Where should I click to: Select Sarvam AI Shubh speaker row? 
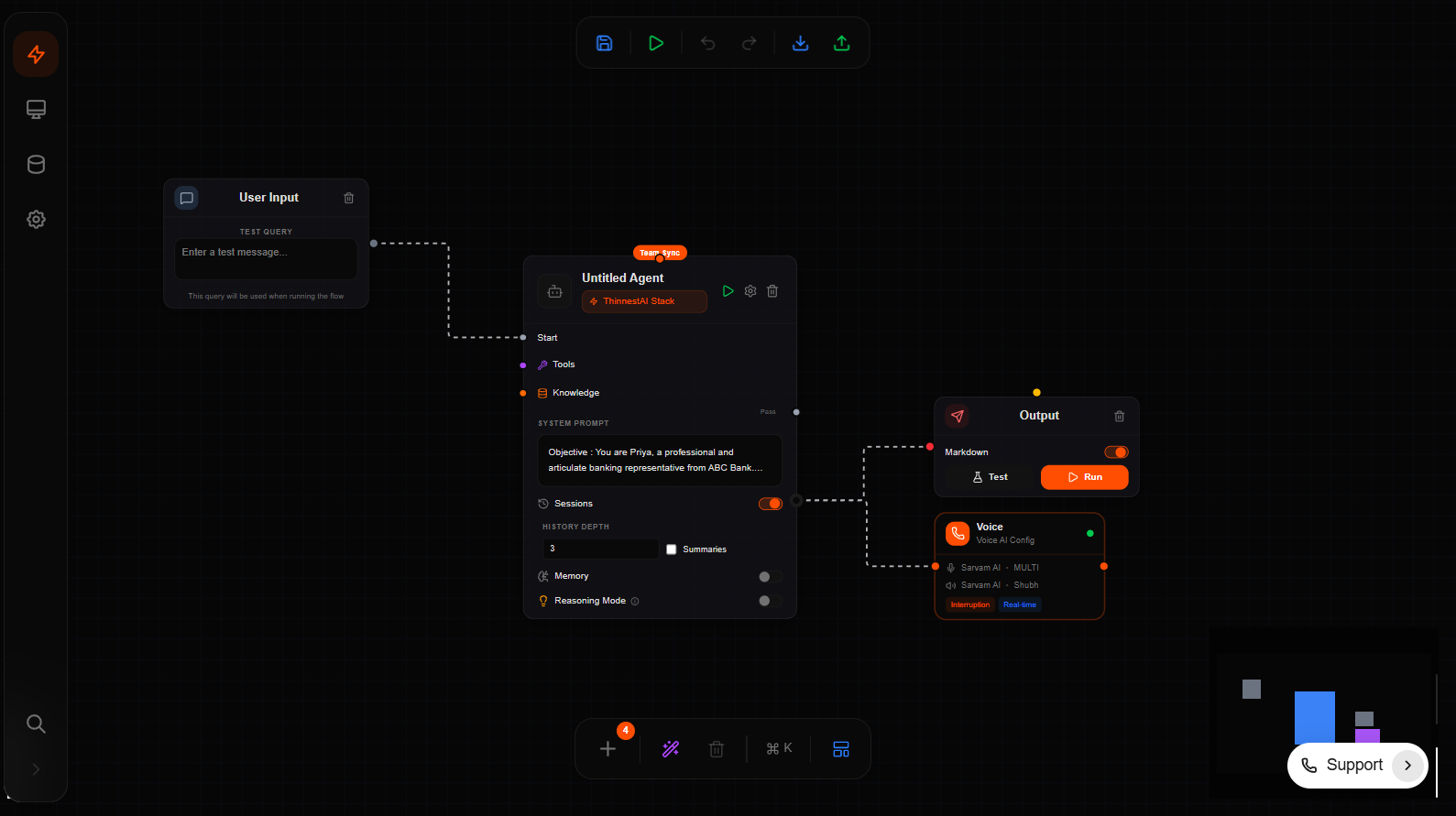pos(993,585)
